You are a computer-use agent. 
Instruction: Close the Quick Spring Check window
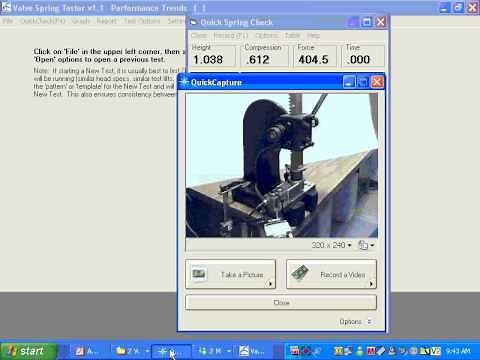[x=381, y=22]
